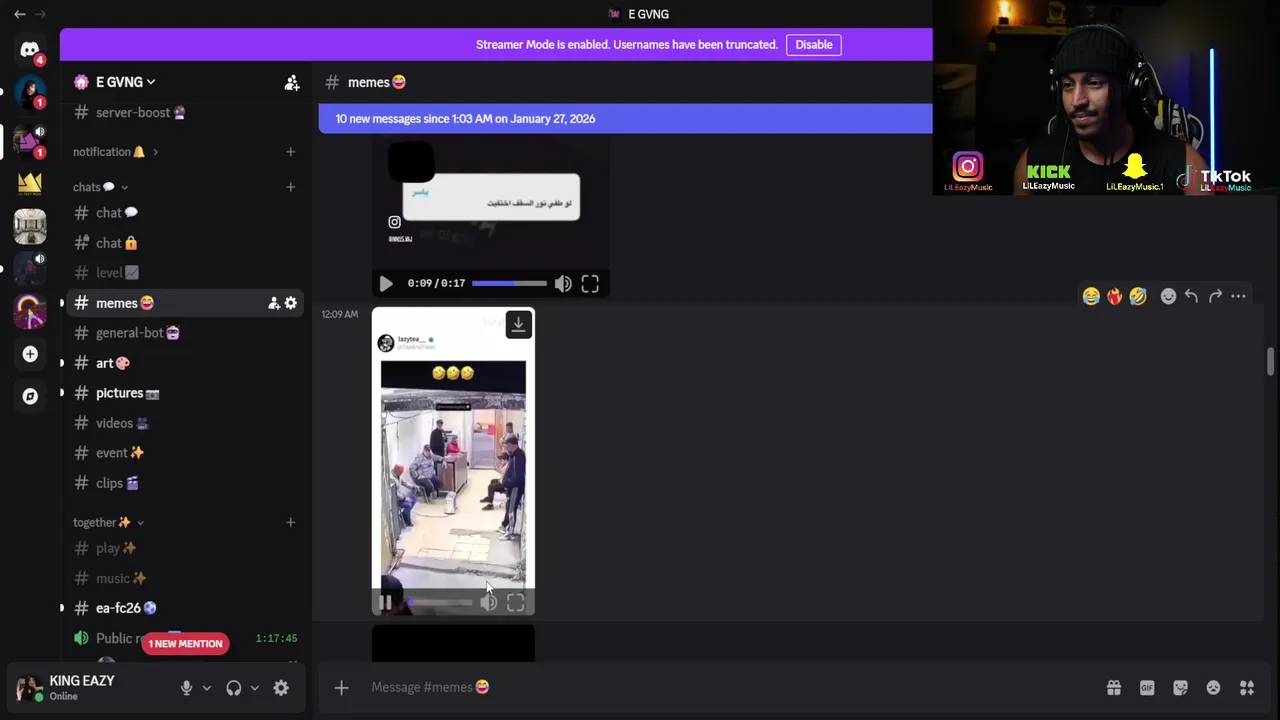Viewport: 1280px width, 720px height.
Task: Open the emoji picker in message bar
Action: pos(1213,687)
